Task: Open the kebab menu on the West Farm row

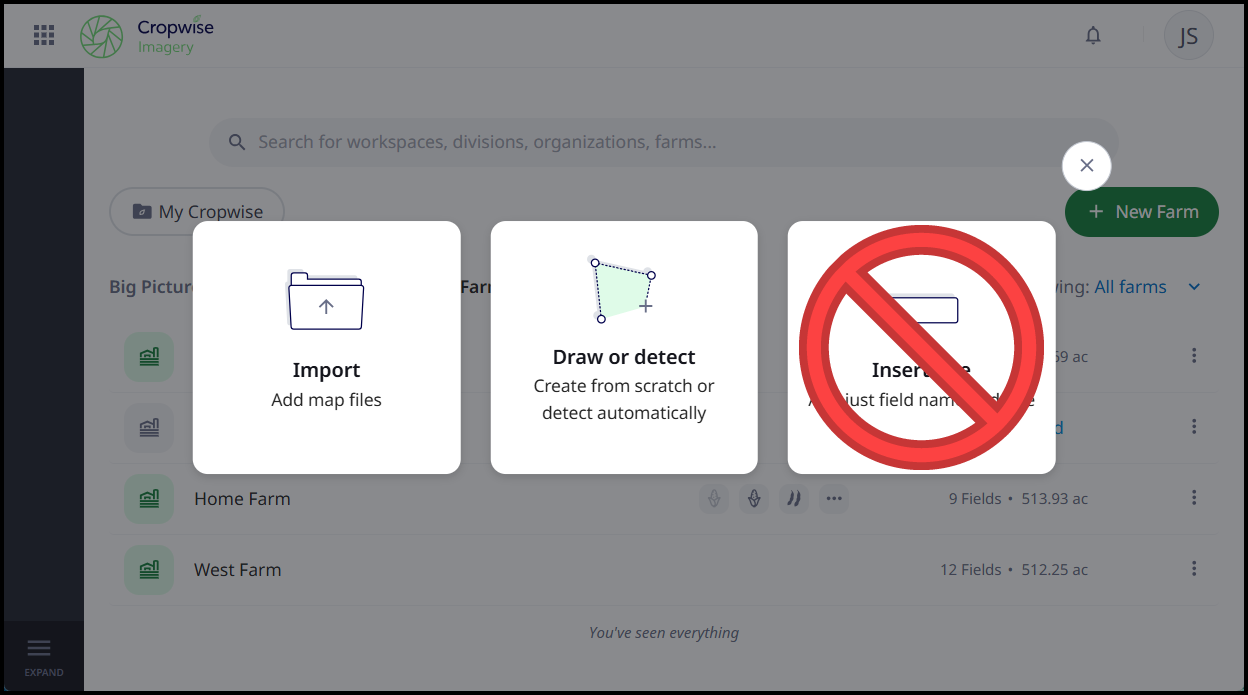Action: [x=1194, y=569]
